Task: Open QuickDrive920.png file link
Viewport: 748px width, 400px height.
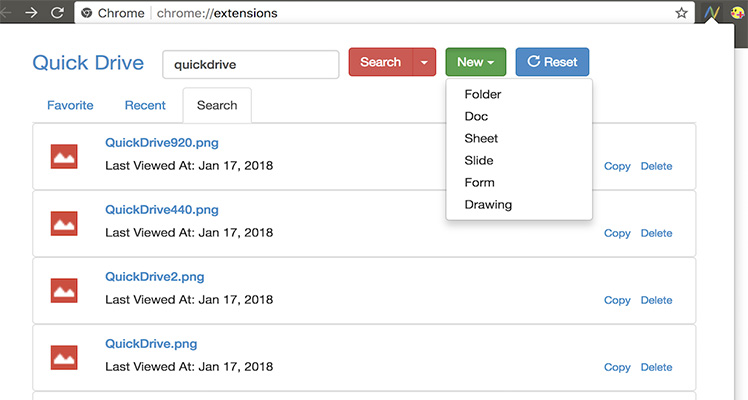Action: click(162, 143)
